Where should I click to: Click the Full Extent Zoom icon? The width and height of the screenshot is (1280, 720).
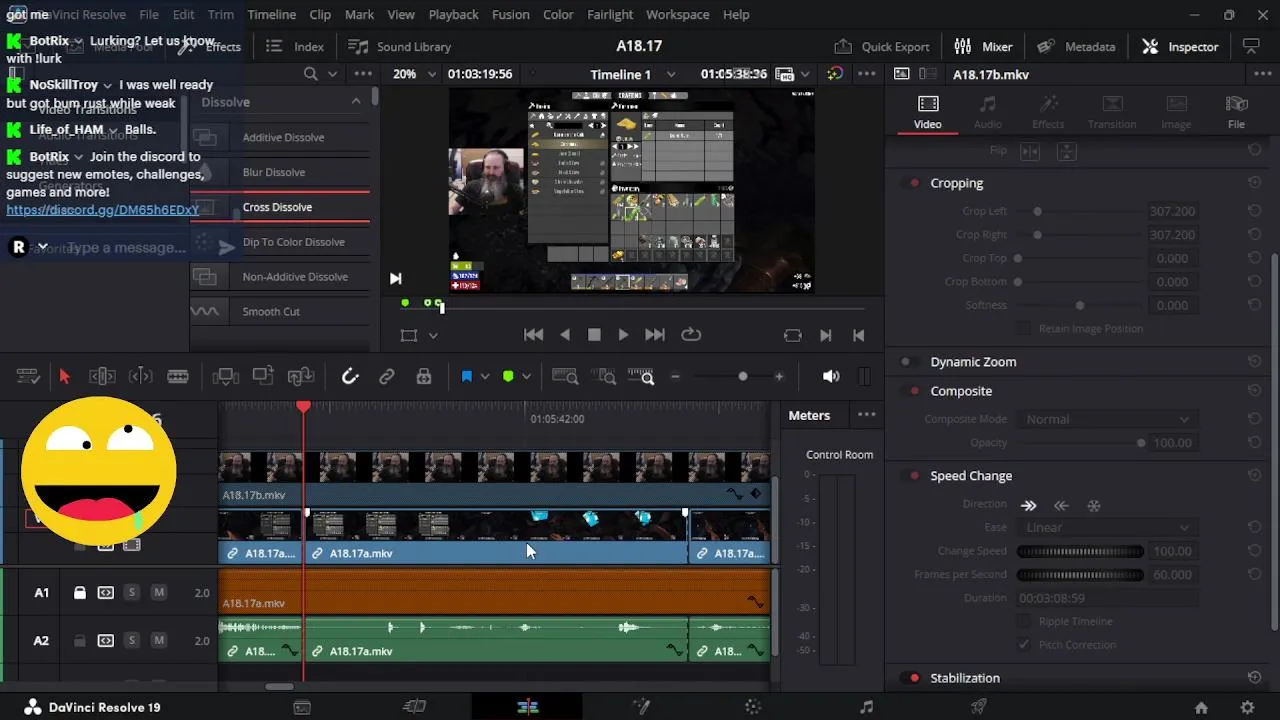565,376
